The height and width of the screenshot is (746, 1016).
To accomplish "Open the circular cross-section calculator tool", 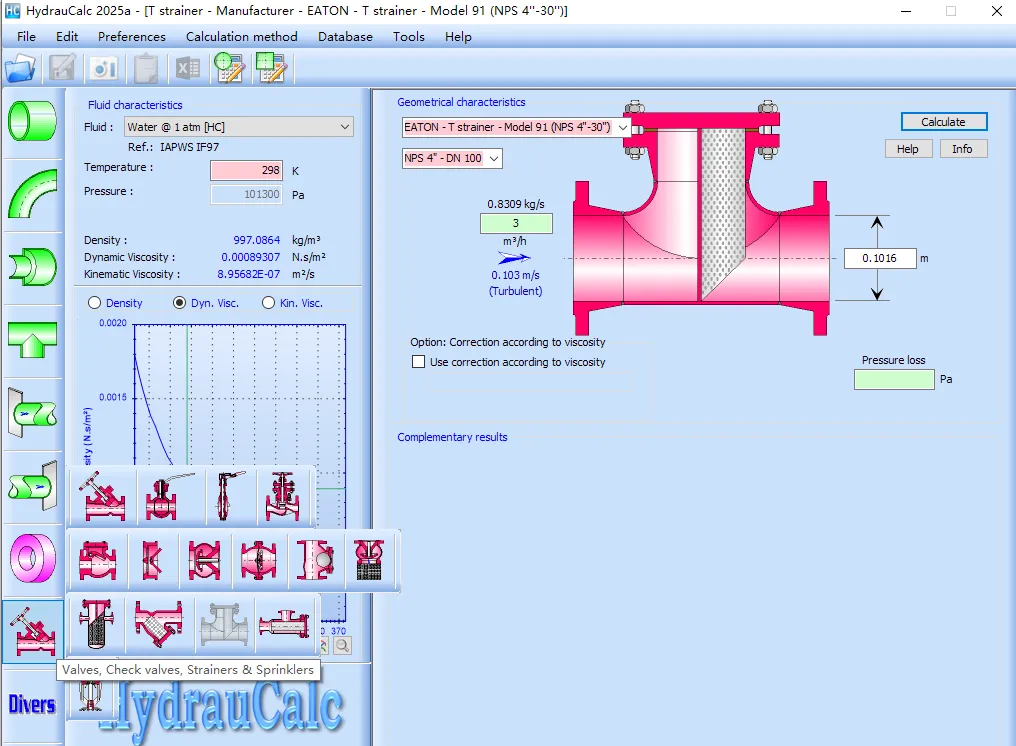I will pyautogui.click(x=229, y=68).
